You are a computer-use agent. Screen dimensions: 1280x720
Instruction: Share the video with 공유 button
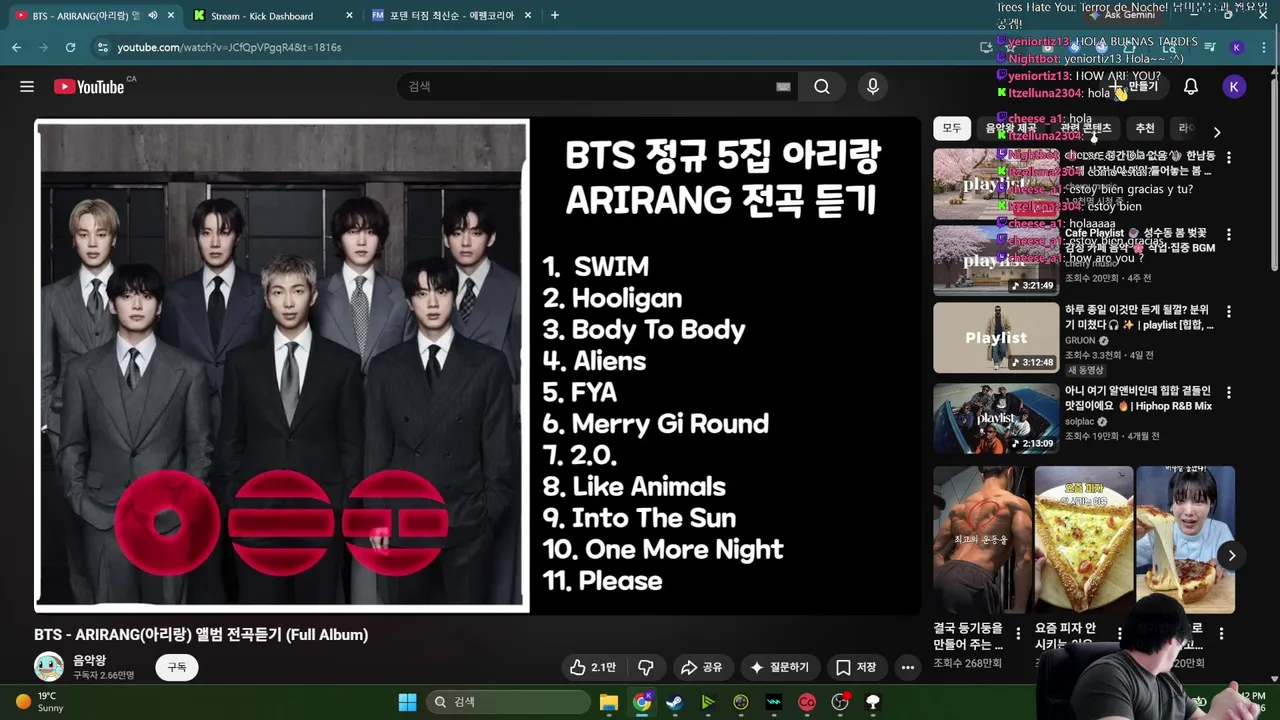pos(701,667)
